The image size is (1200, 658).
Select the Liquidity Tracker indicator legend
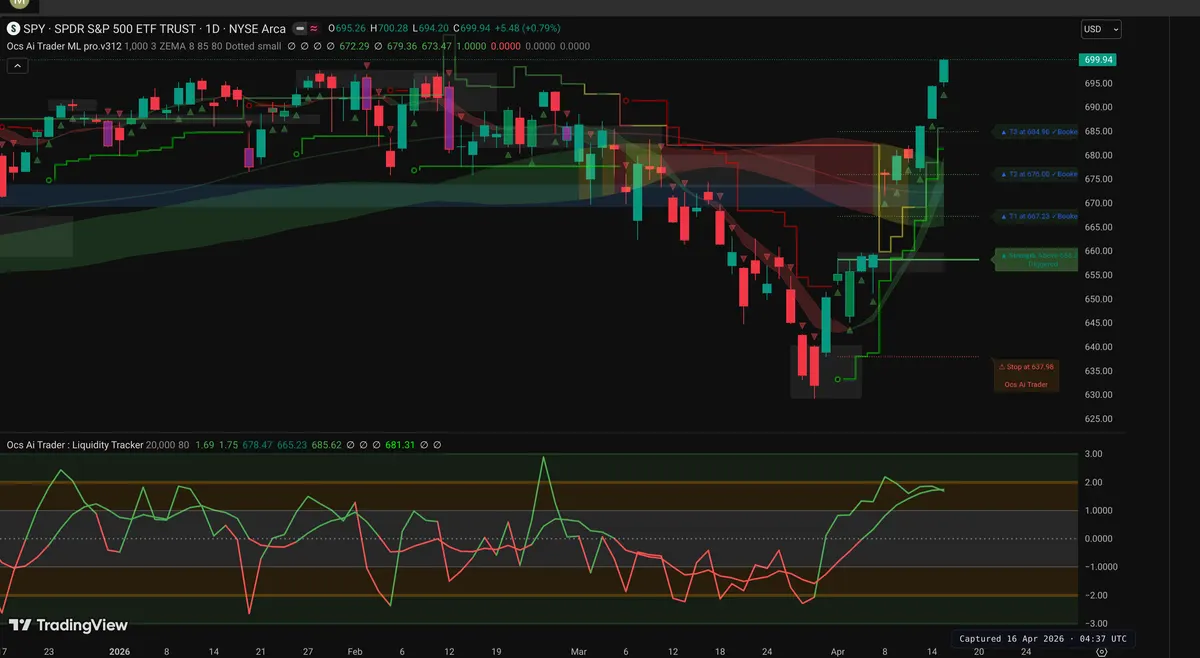pyautogui.click(x=73, y=445)
